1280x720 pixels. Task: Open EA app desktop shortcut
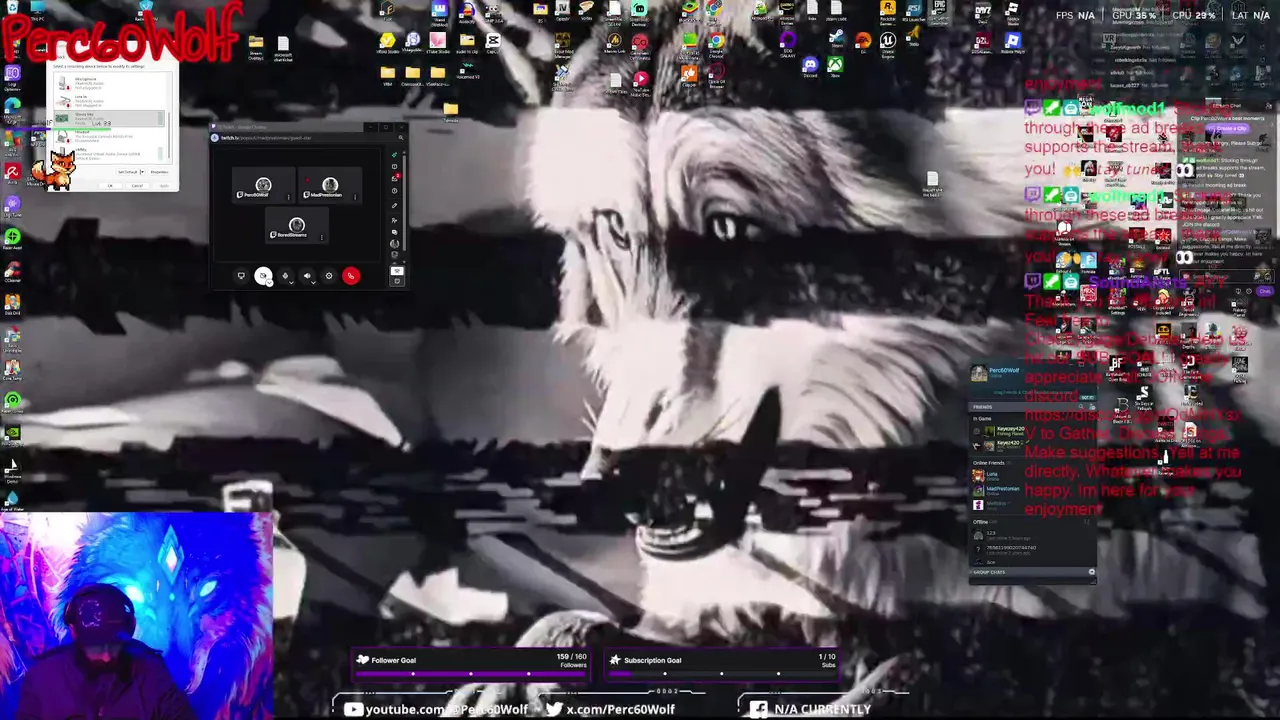tap(862, 41)
